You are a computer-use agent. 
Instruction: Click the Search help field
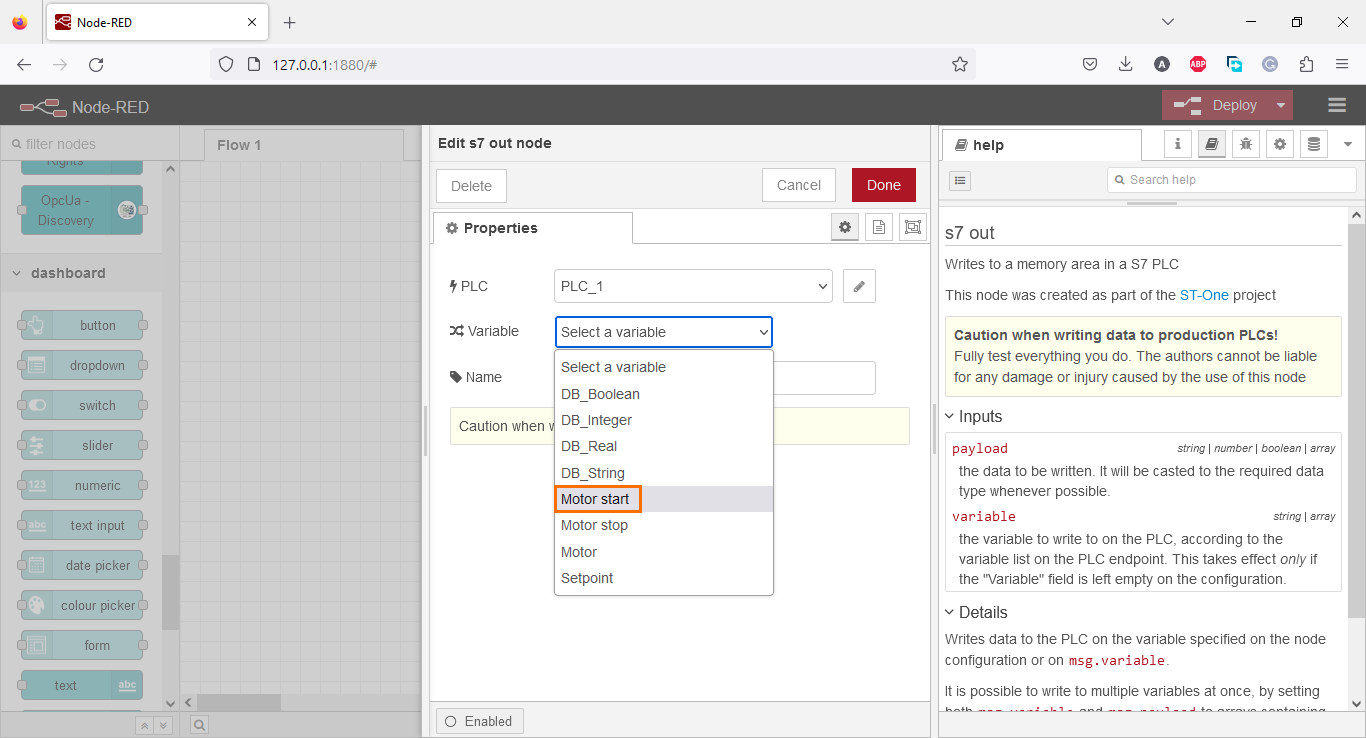click(x=1233, y=180)
